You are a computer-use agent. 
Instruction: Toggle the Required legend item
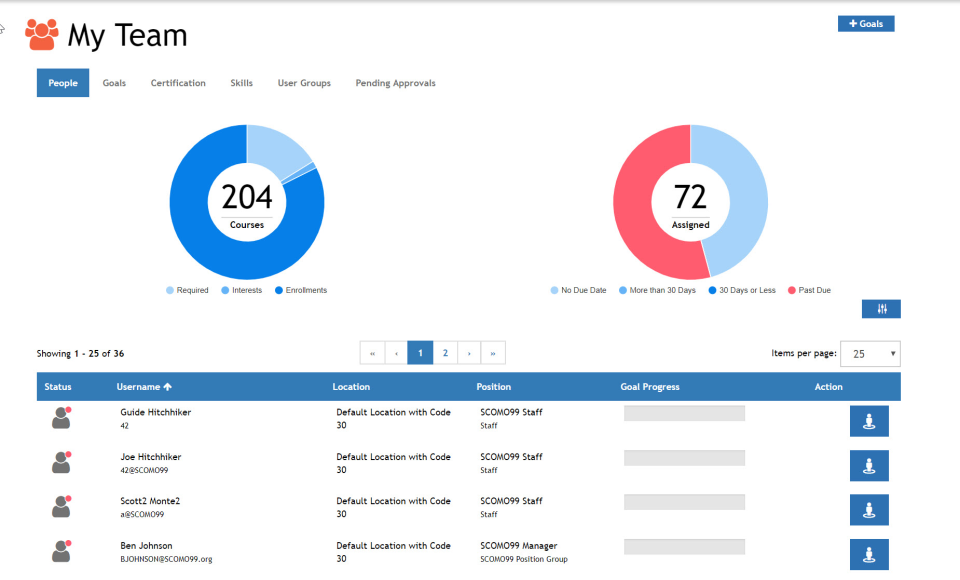187,290
